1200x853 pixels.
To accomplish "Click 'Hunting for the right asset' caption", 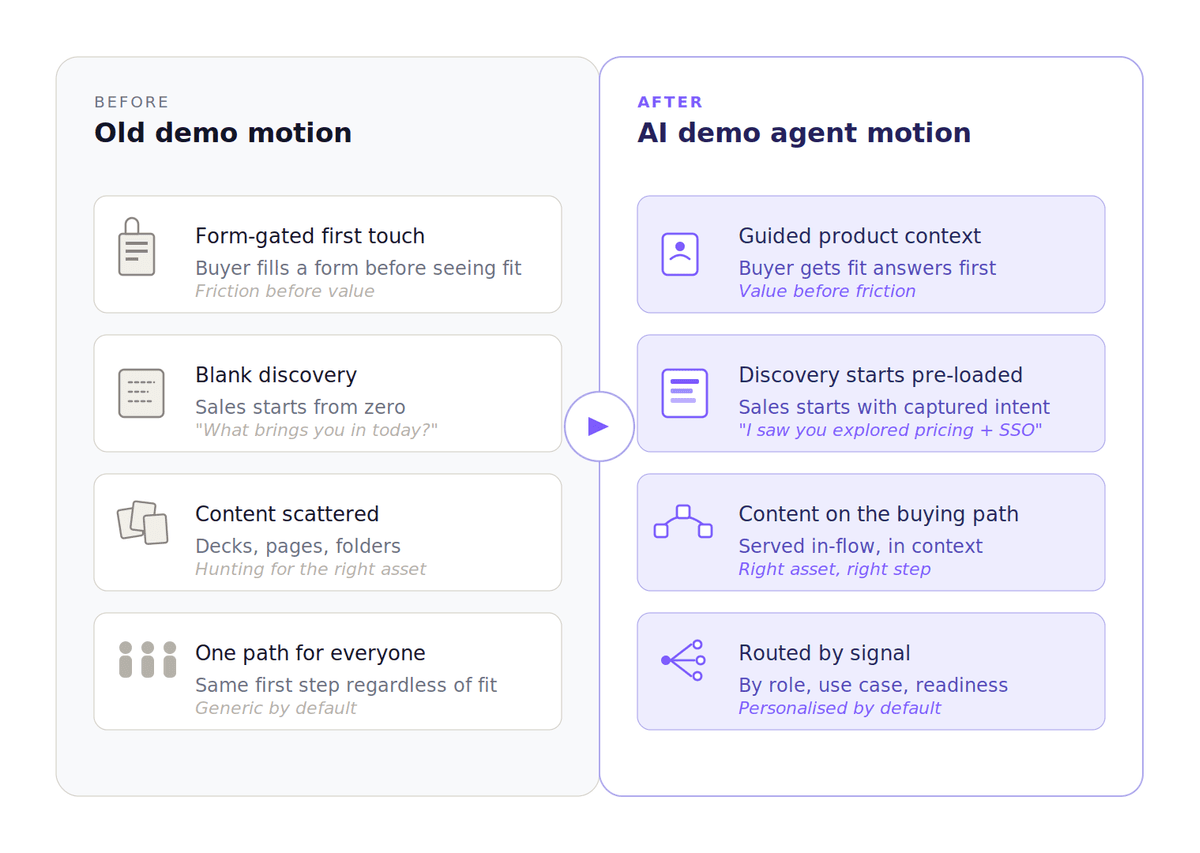I will point(310,569).
